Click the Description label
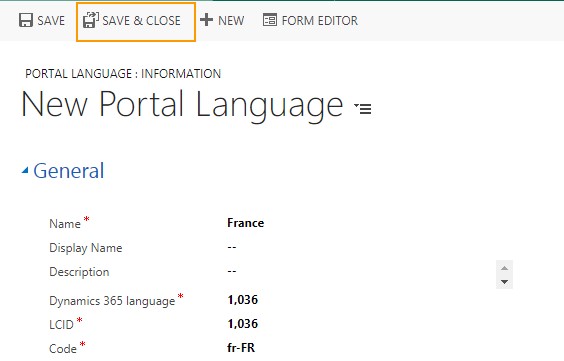 (79, 272)
